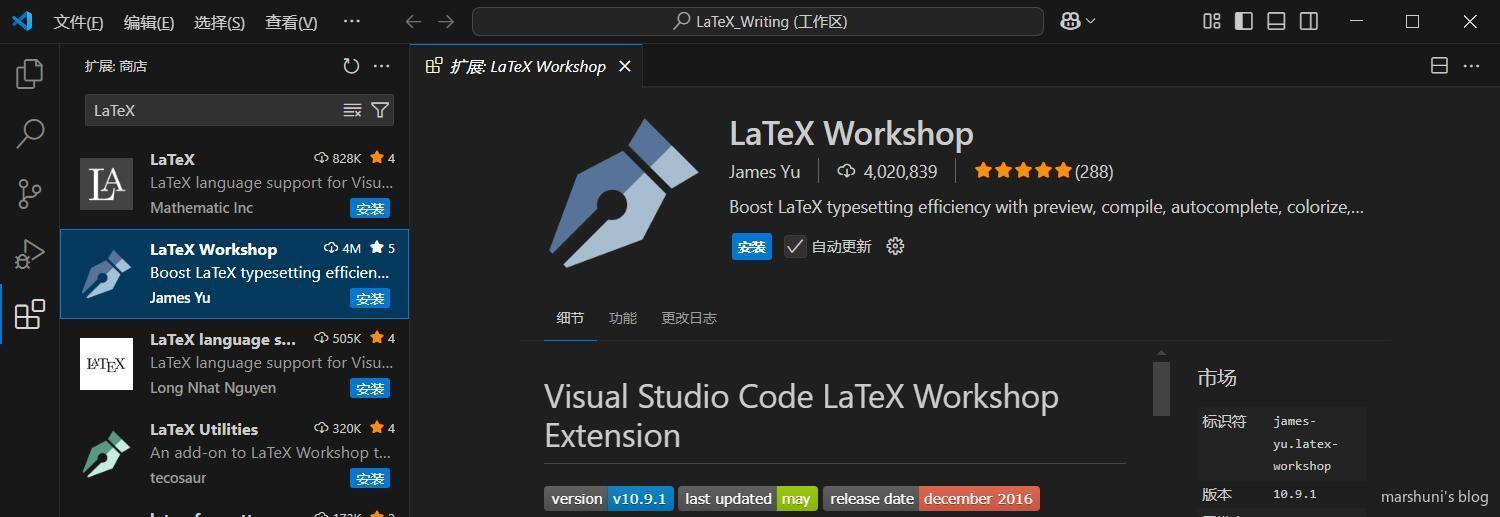Switch to the 细节 tab
Viewport: 1500px width, 517px height.
click(570, 318)
